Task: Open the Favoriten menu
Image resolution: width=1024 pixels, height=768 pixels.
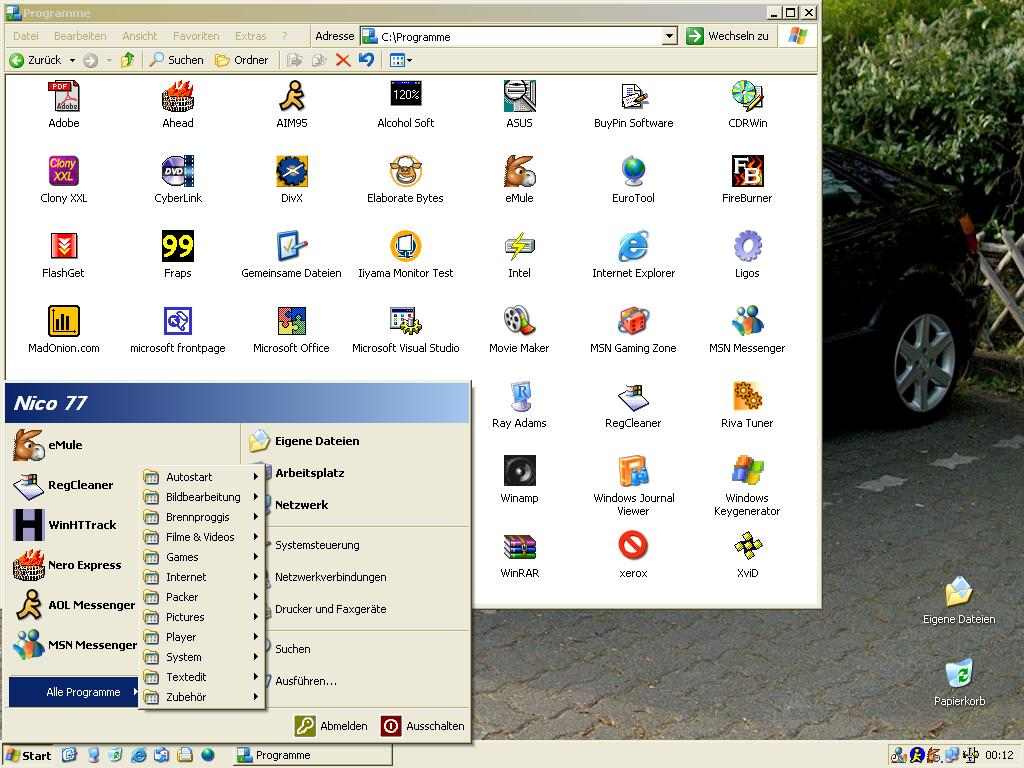Action: tap(196, 36)
